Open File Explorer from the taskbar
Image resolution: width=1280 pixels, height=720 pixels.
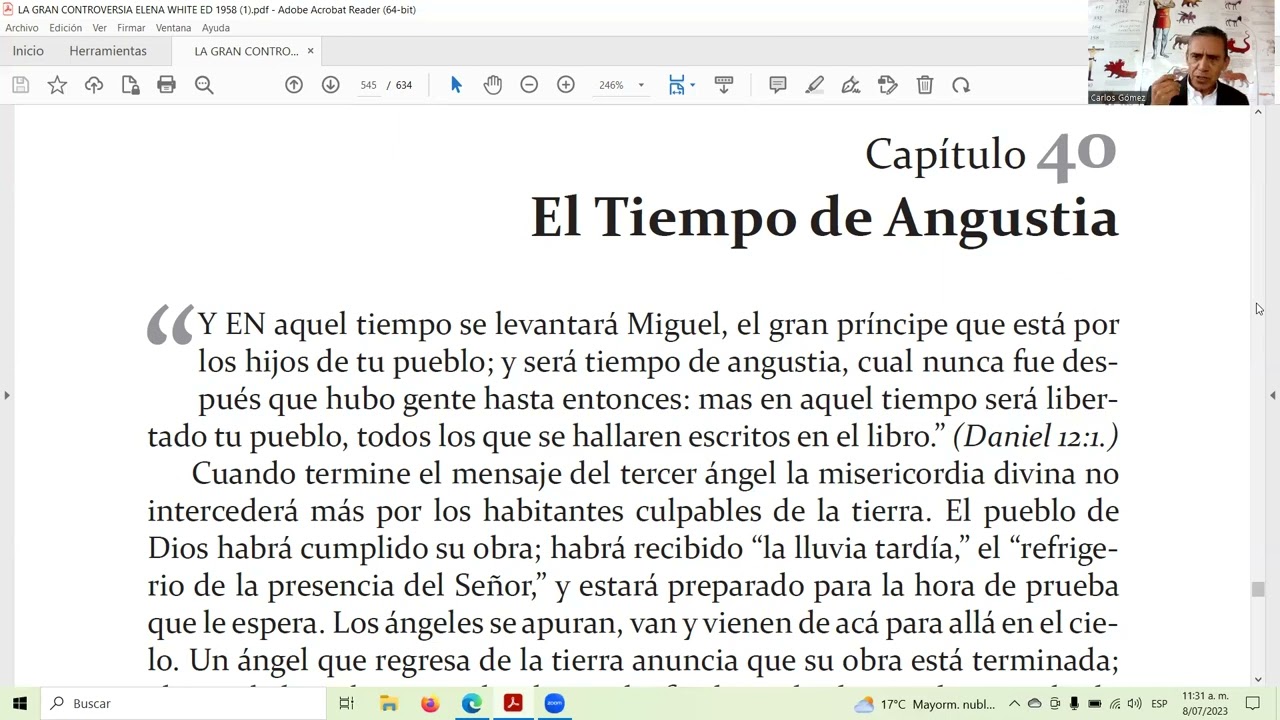point(389,704)
